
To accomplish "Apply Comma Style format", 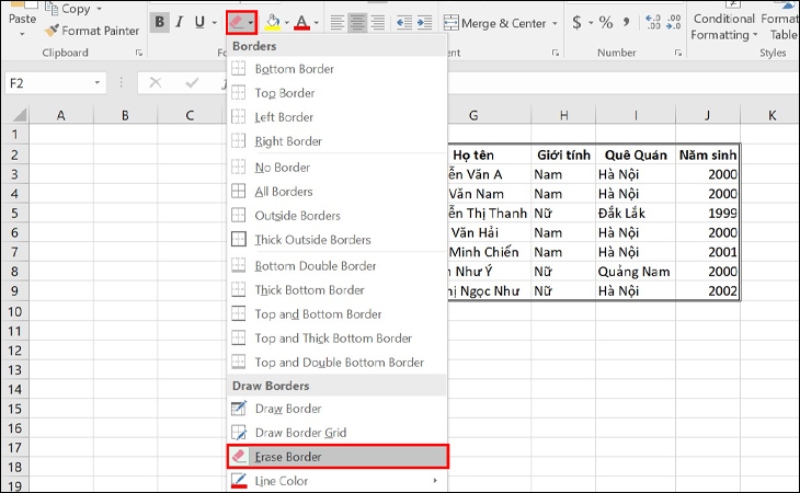I will point(626,22).
